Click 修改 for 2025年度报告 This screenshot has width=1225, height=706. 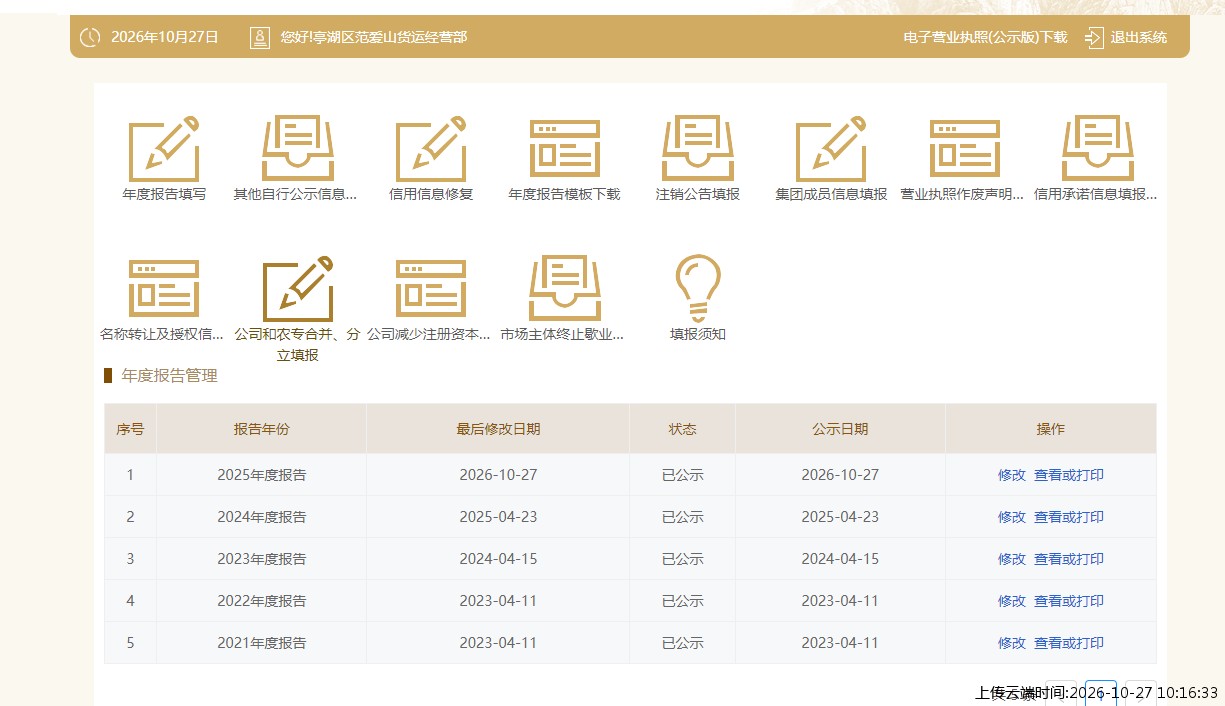(x=1012, y=475)
